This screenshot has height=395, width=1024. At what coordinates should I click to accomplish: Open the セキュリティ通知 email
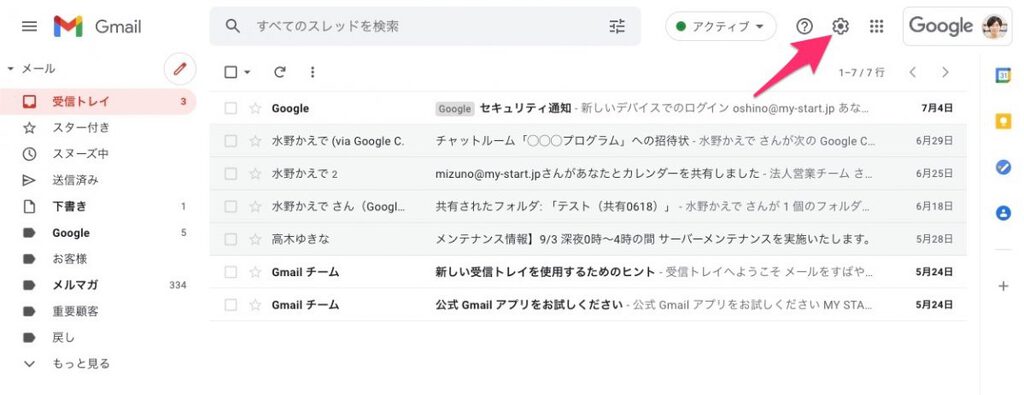point(588,108)
